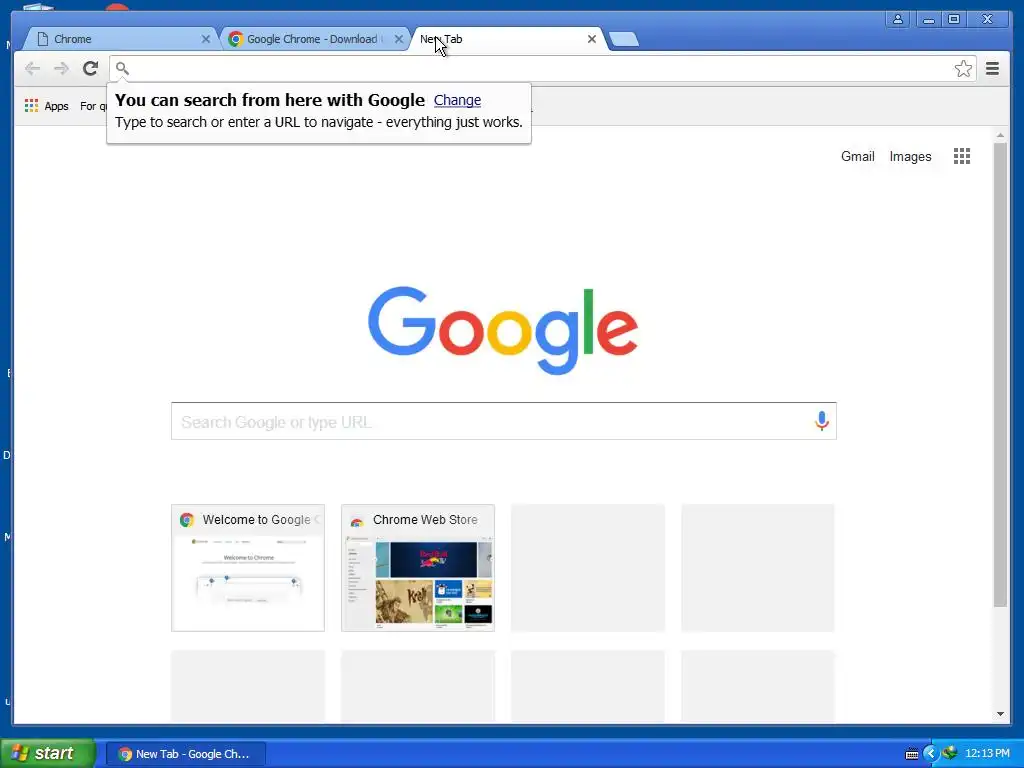Open Gmail link
The width and height of the screenshot is (1024, 768).
pyautogui.click(x=857, y=156)
